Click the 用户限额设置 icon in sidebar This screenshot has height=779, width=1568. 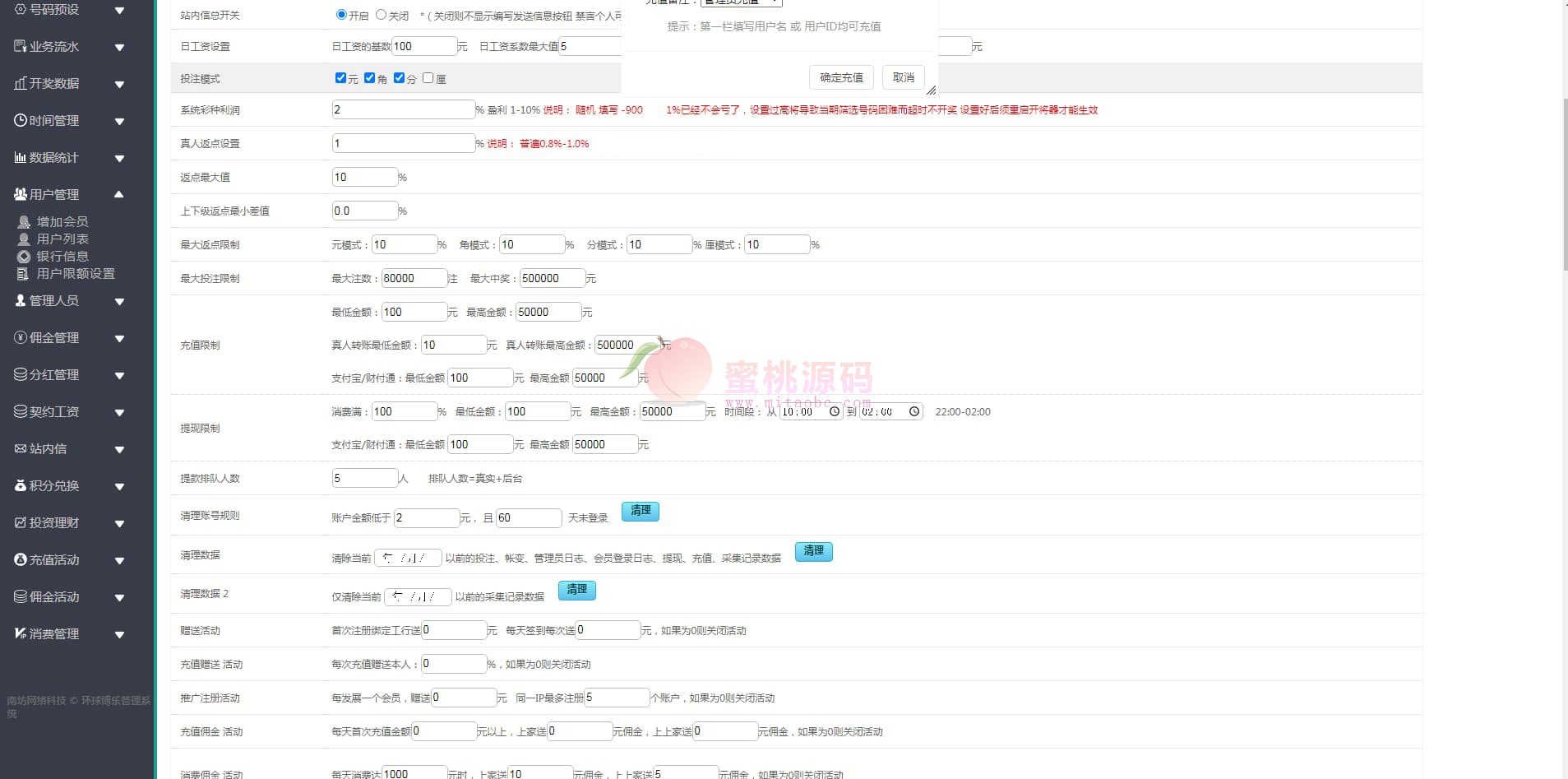[23, 274]
